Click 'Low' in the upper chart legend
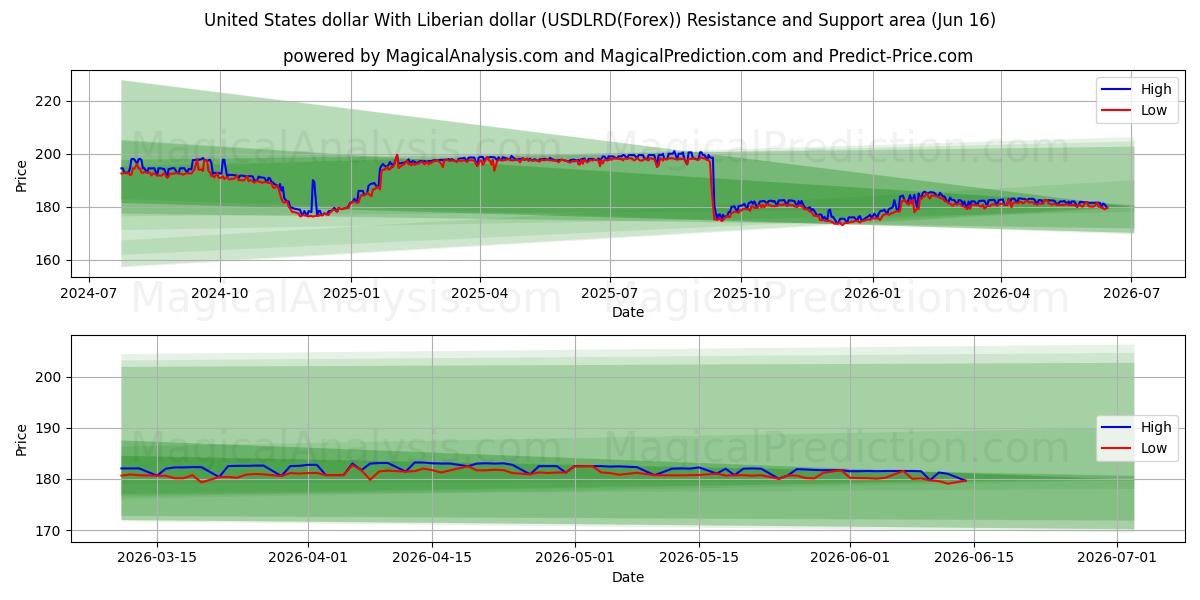Screen dimensions: 1200x600 point(1154,110)
